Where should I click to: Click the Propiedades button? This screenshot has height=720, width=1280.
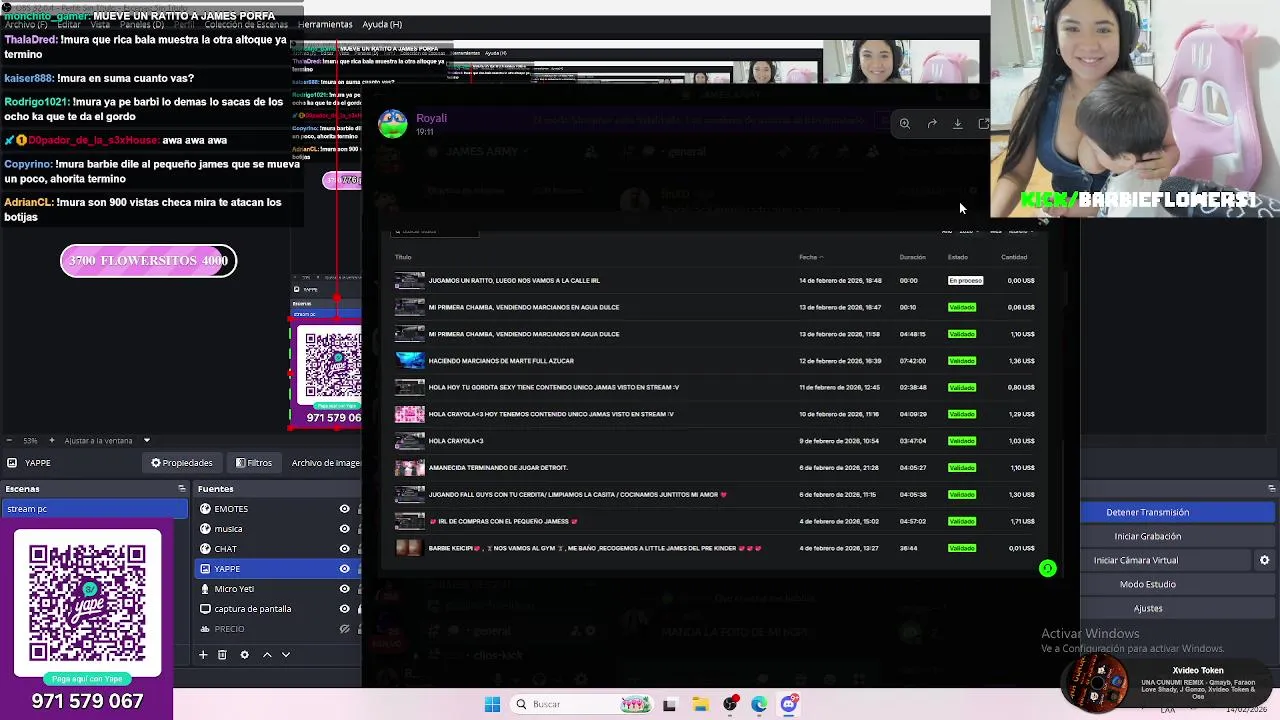coord(182,463)
